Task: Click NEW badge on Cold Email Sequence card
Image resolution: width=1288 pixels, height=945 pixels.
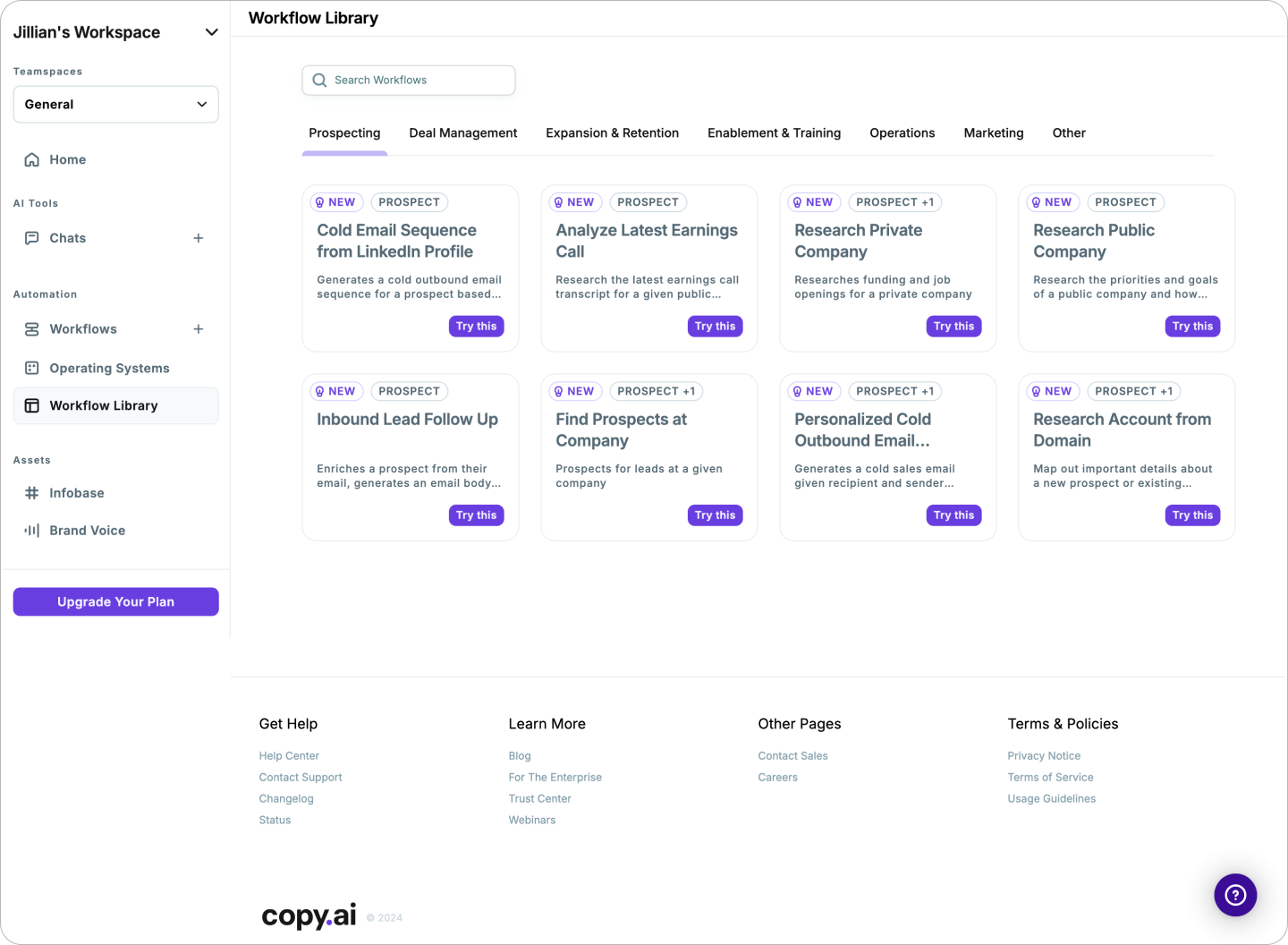Action: [336, 202]
